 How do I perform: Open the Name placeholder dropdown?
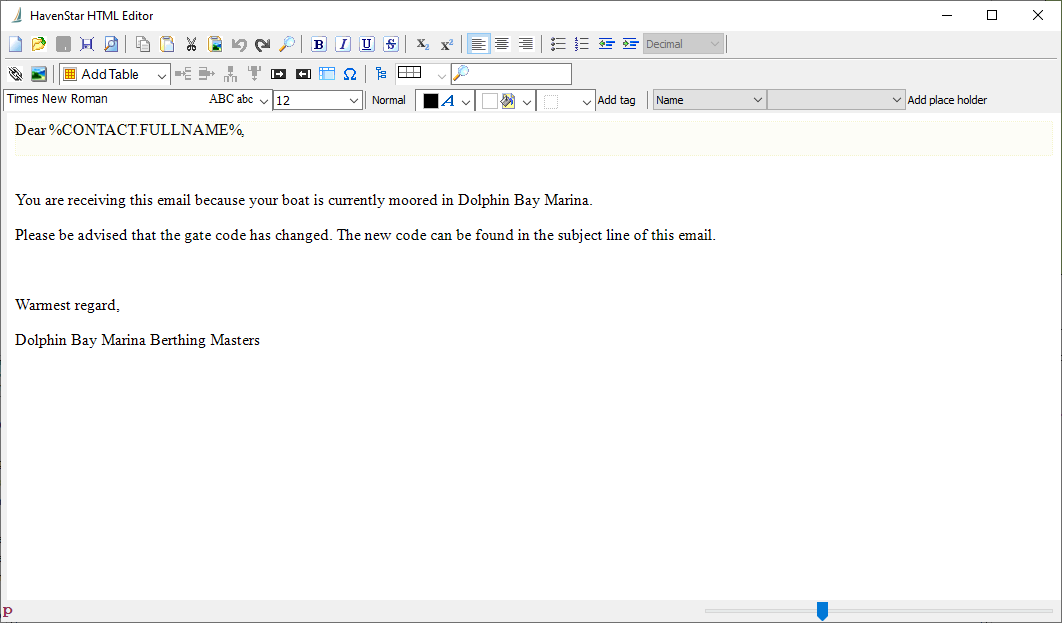pos(709,100)
